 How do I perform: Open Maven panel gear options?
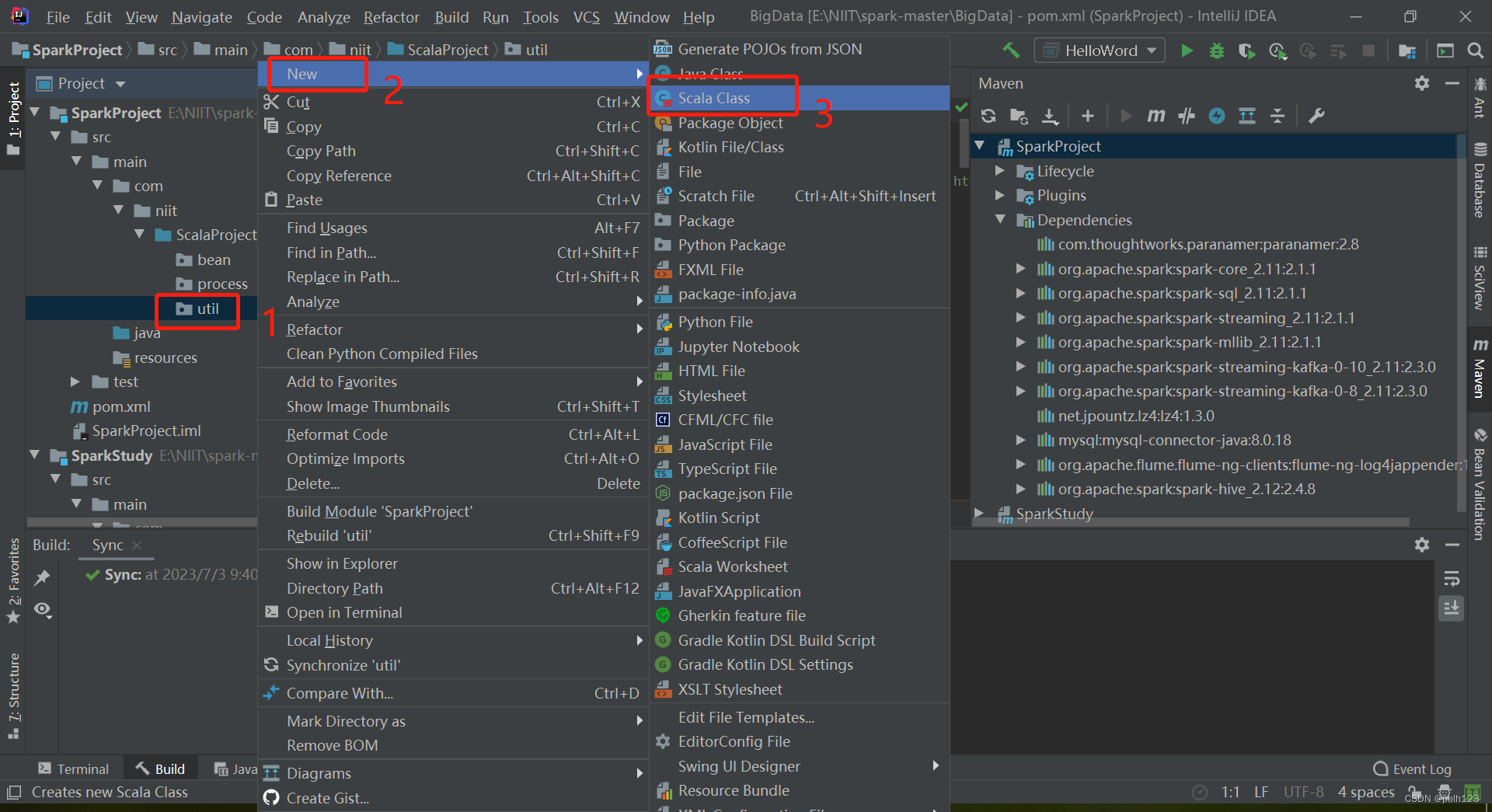click(x=1422, y=83)
